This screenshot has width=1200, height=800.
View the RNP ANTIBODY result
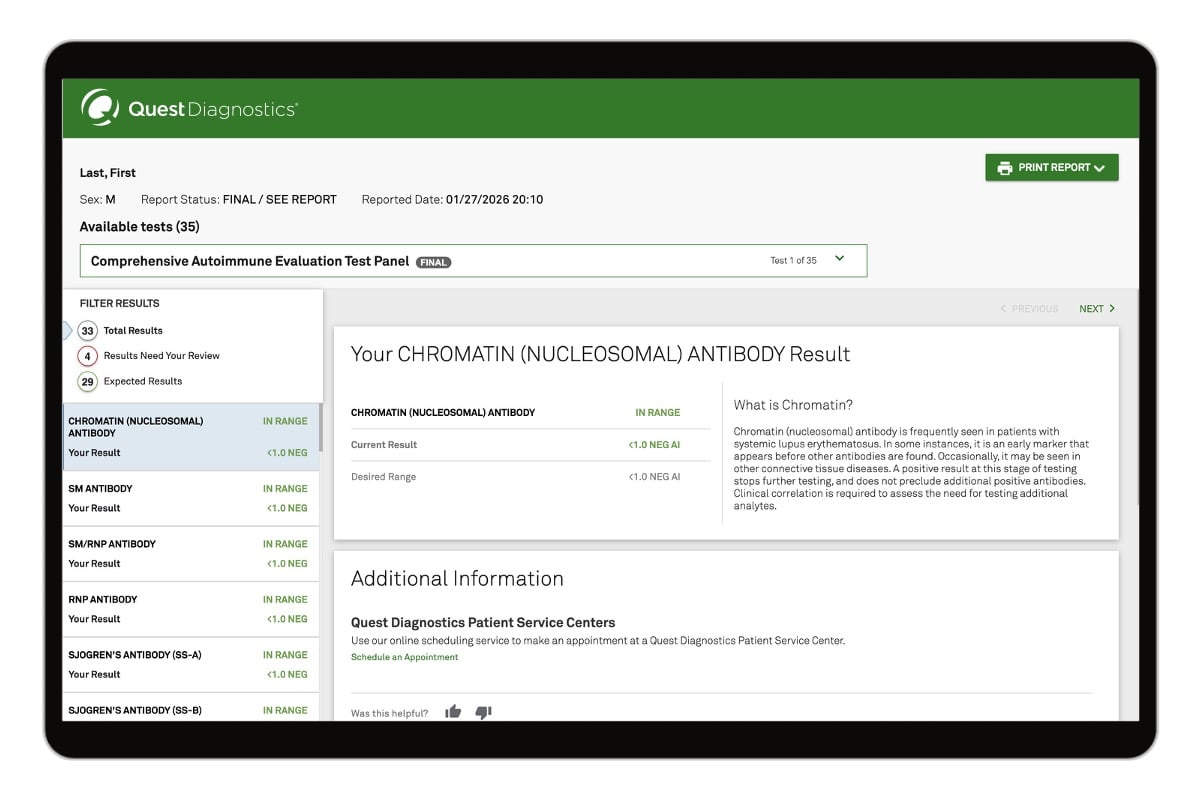[190, 608]
